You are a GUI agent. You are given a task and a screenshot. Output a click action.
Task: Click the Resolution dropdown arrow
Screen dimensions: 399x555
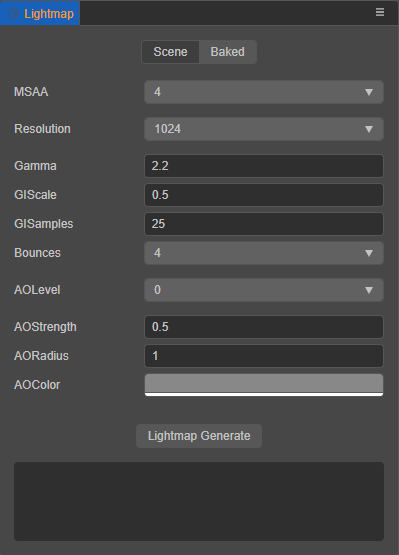coord(369,129)
